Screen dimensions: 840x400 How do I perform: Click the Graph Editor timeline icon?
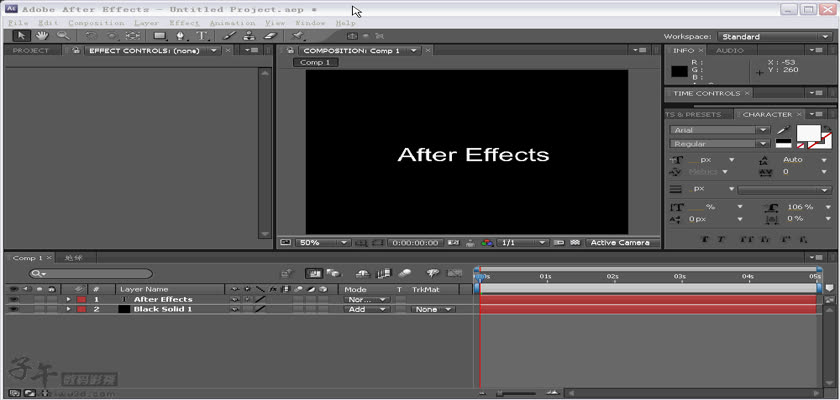(454, 274)
